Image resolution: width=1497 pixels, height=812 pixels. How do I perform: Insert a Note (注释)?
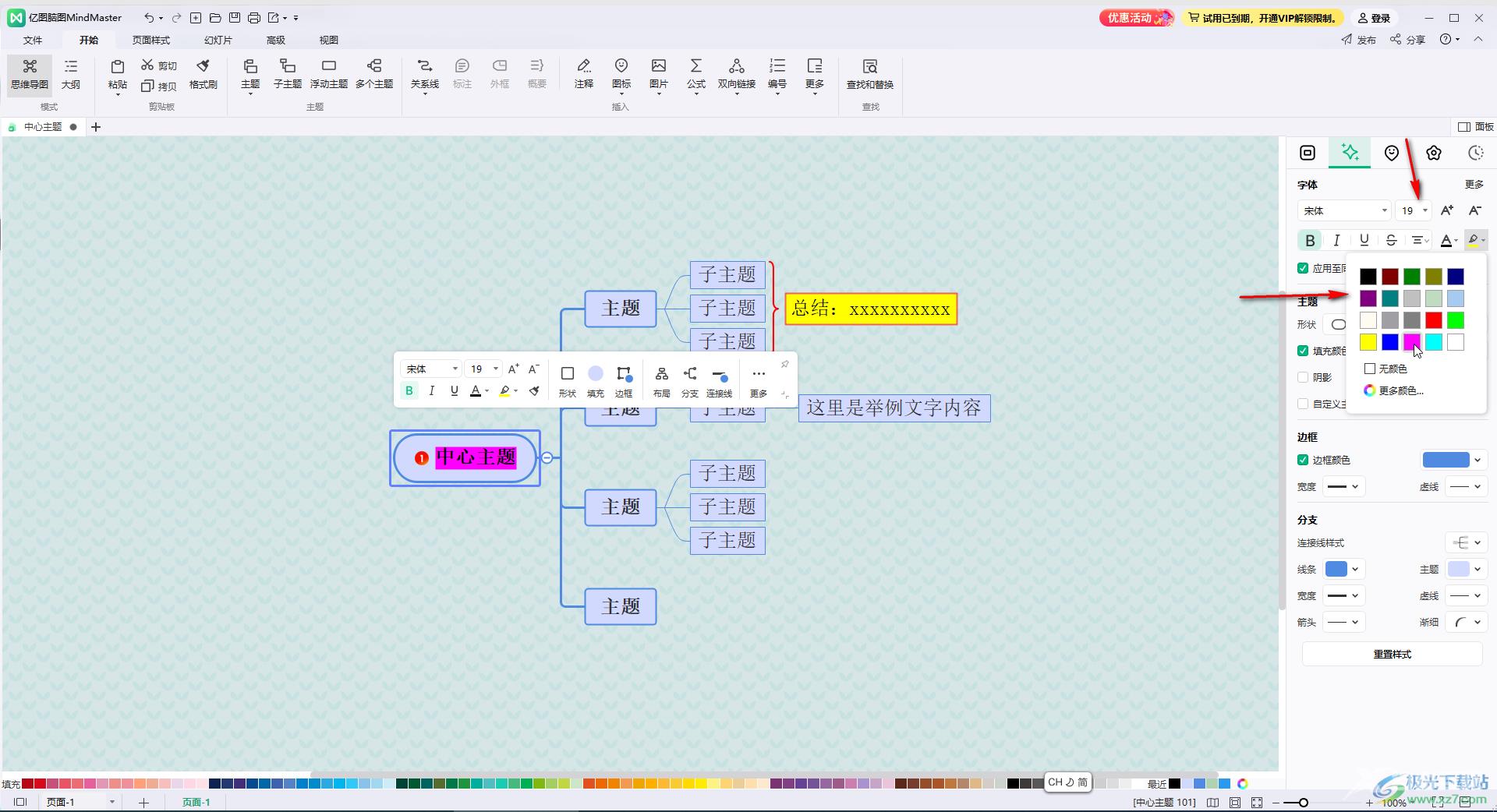pyautogui.click(x=584, y=75)
